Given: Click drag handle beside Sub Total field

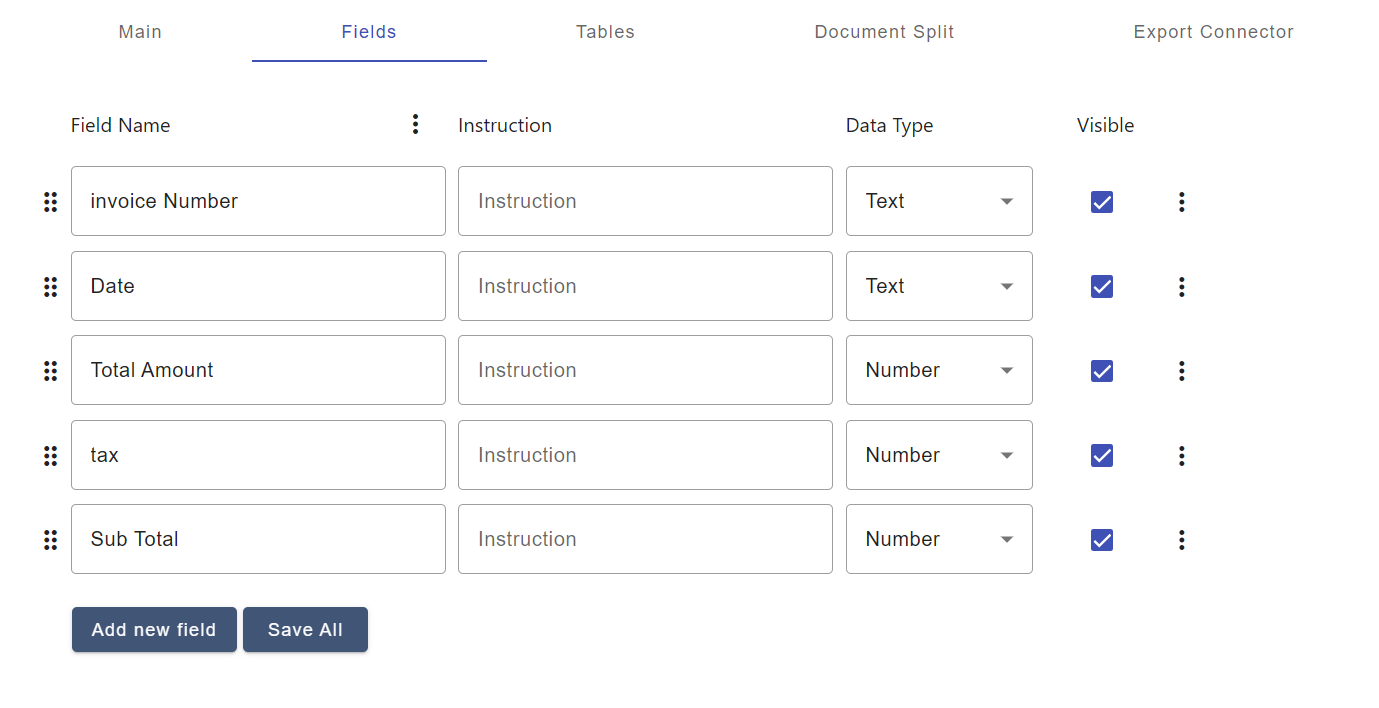Looking at the screenshot, I should (x=50, y=540).
